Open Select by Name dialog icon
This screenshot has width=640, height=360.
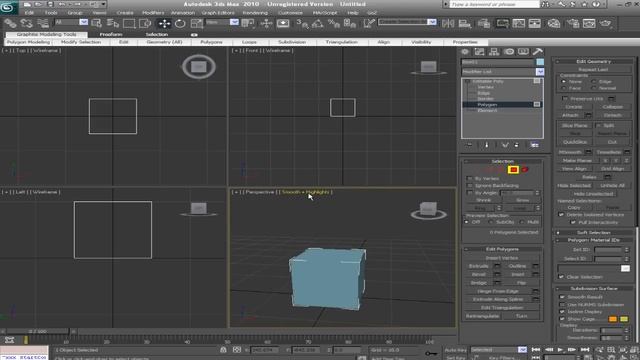[113, 23]
